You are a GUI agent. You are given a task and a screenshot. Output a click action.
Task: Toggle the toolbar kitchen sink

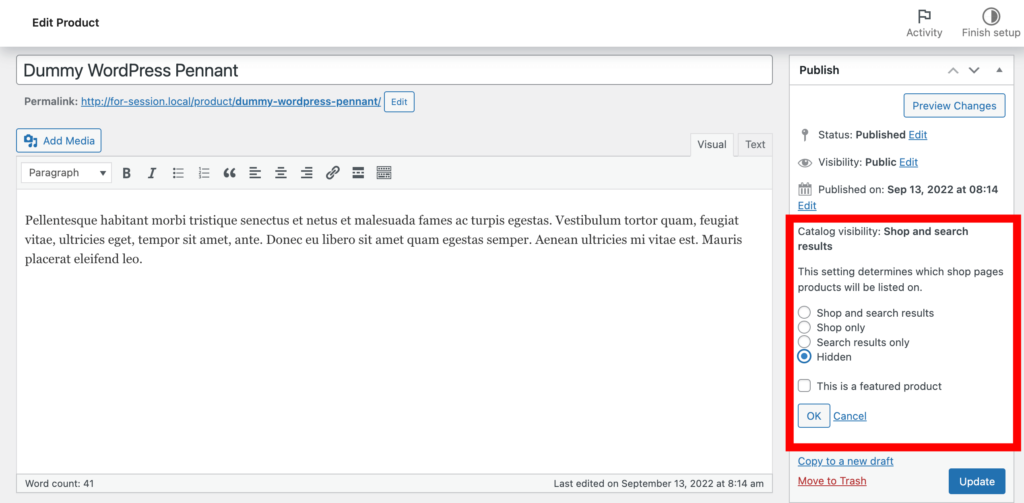point(384,173)
